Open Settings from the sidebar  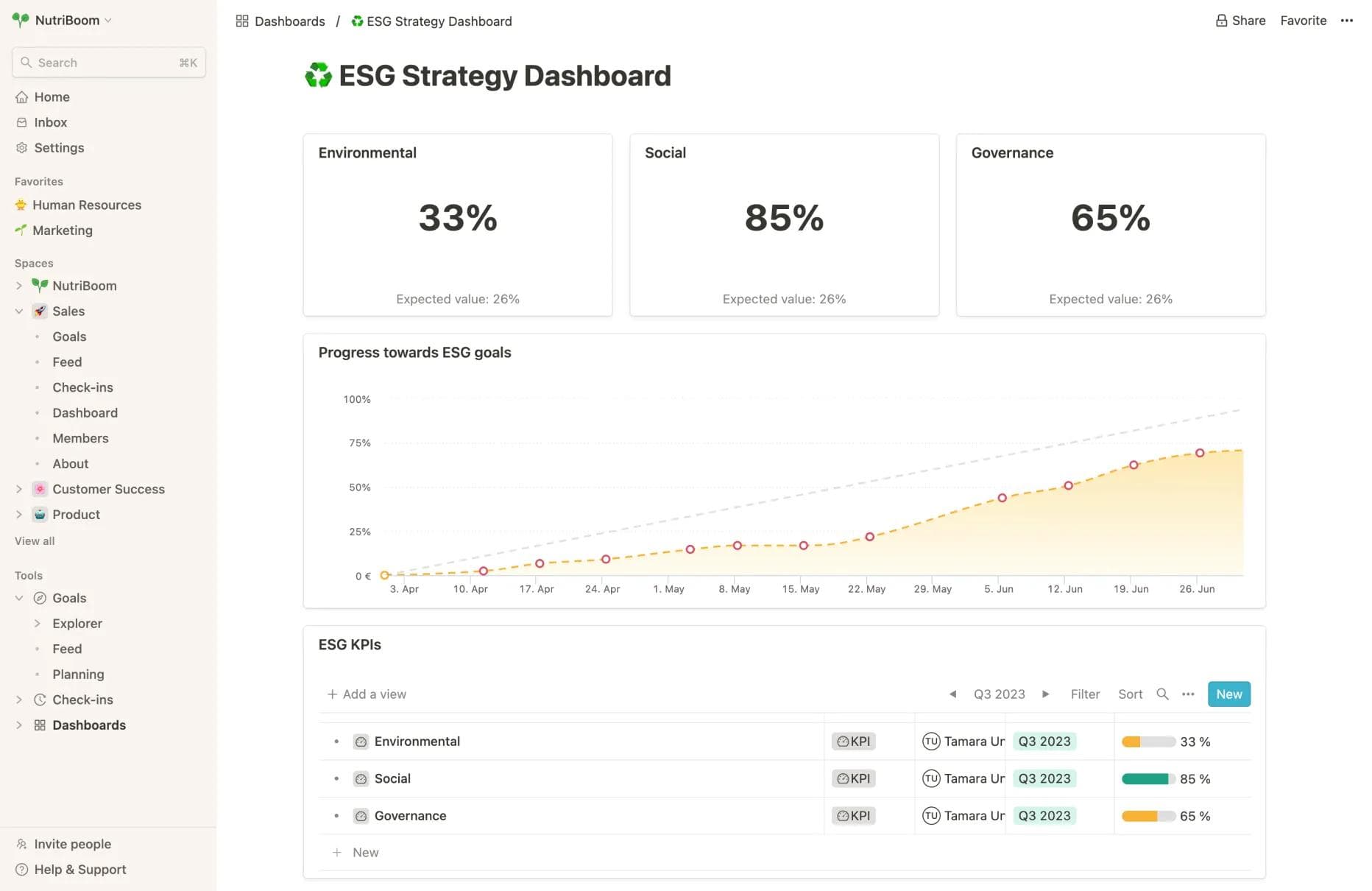click(60, 147)
